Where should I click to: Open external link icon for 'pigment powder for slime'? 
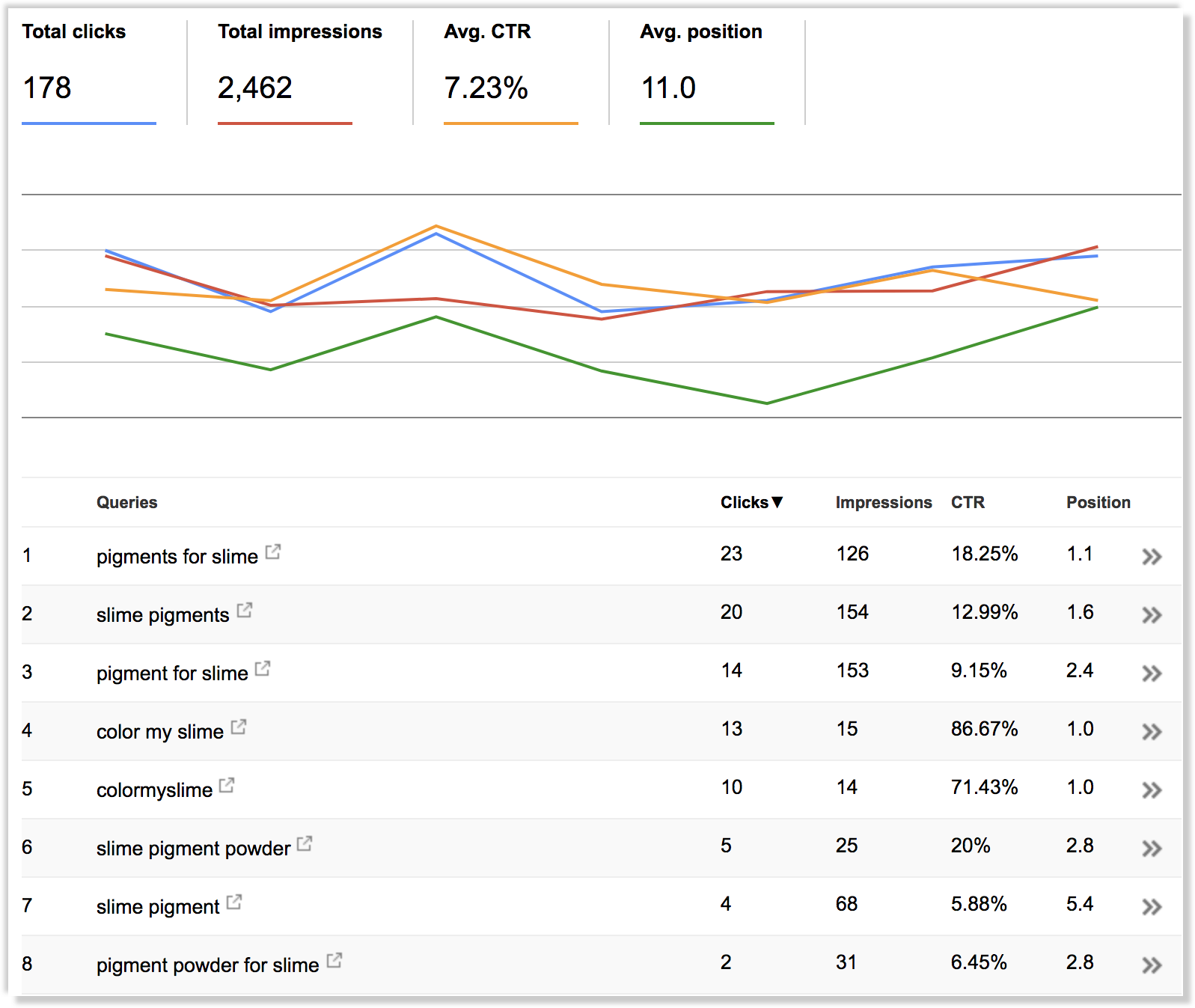point(334,961)
